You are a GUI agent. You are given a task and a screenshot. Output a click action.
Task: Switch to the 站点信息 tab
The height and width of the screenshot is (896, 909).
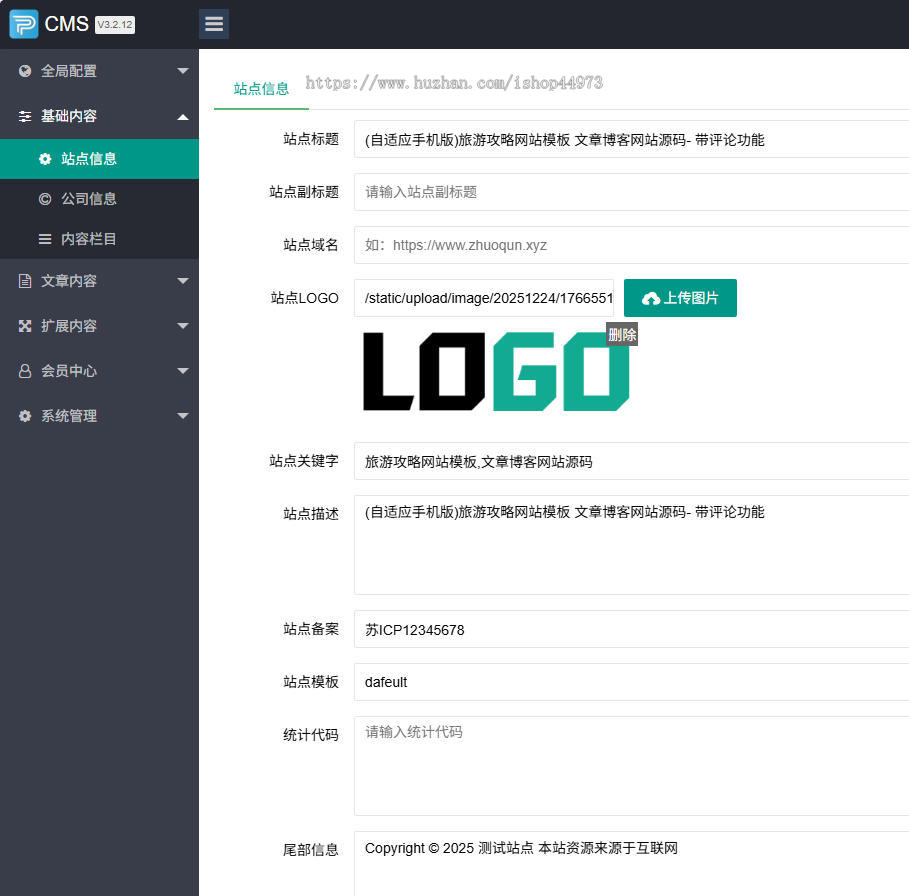261,88
